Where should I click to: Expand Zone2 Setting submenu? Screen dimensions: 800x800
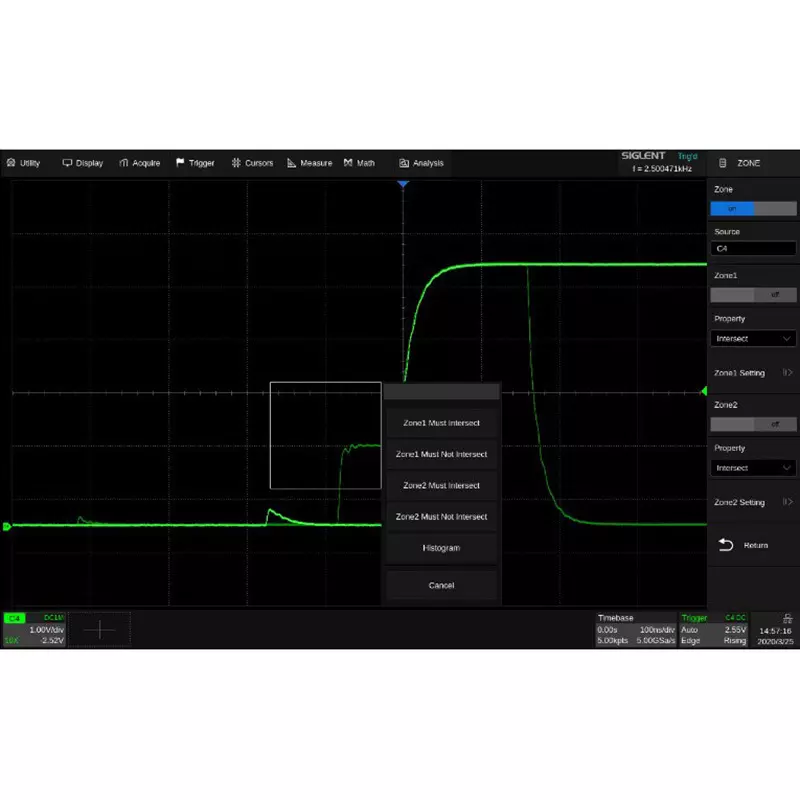pos(753,503)
